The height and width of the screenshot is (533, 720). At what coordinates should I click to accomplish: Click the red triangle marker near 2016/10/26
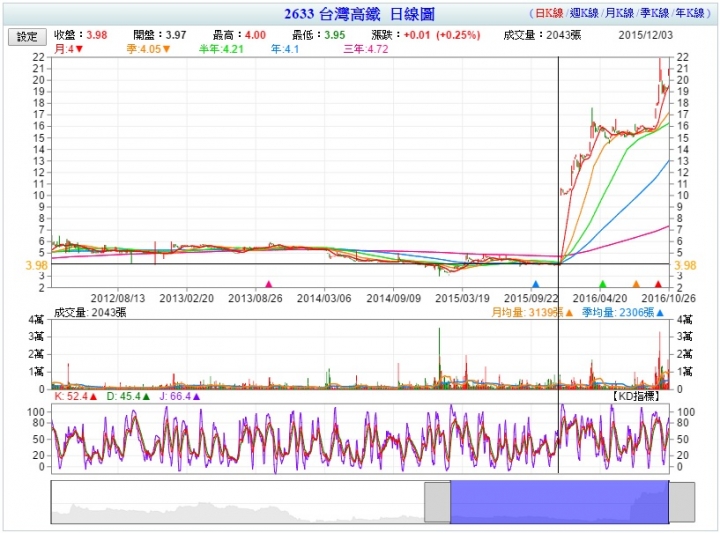pyautogui.click(x=658, y=284)
